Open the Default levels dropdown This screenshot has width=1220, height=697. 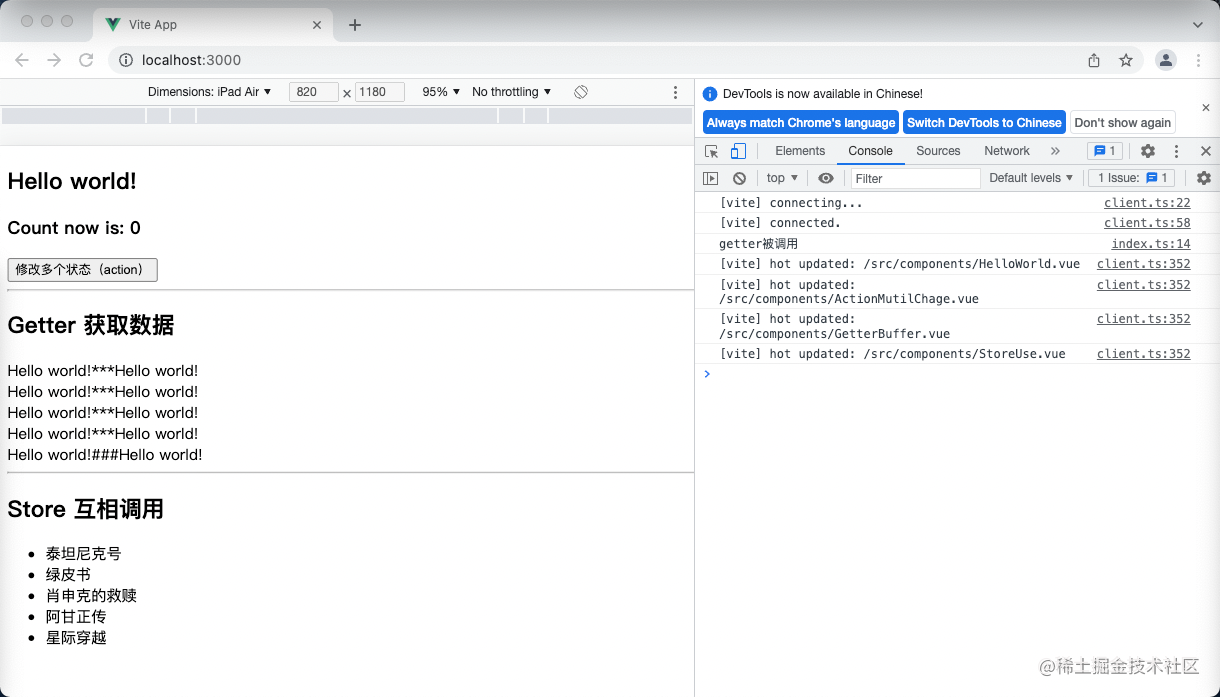(1031, 178)
